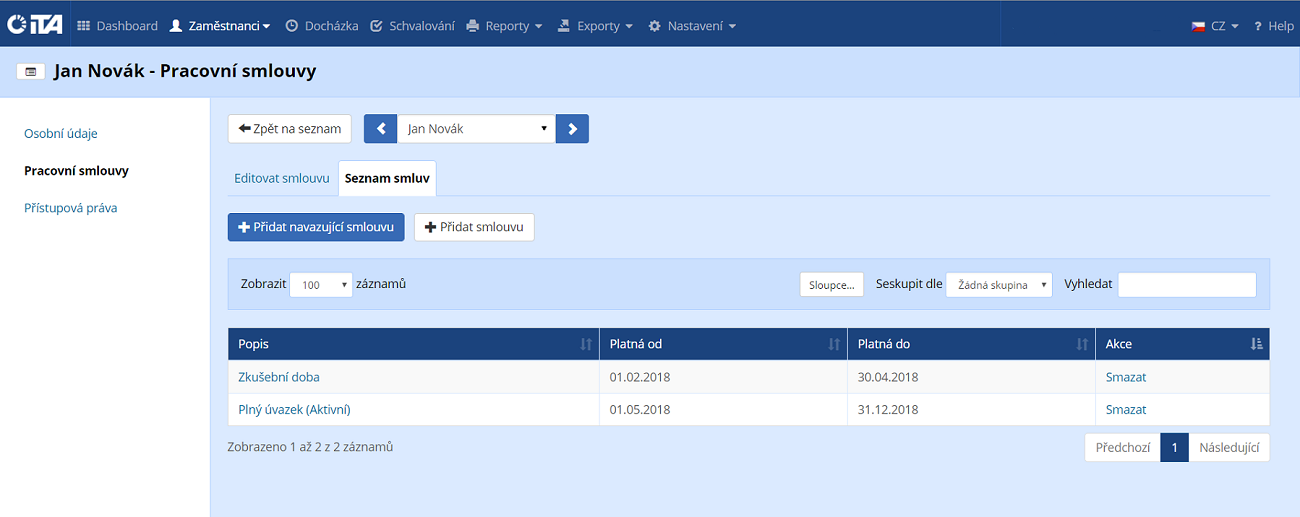Click the ITA logo in header
Screen dimensions: 1300x517
pos(35,25)
